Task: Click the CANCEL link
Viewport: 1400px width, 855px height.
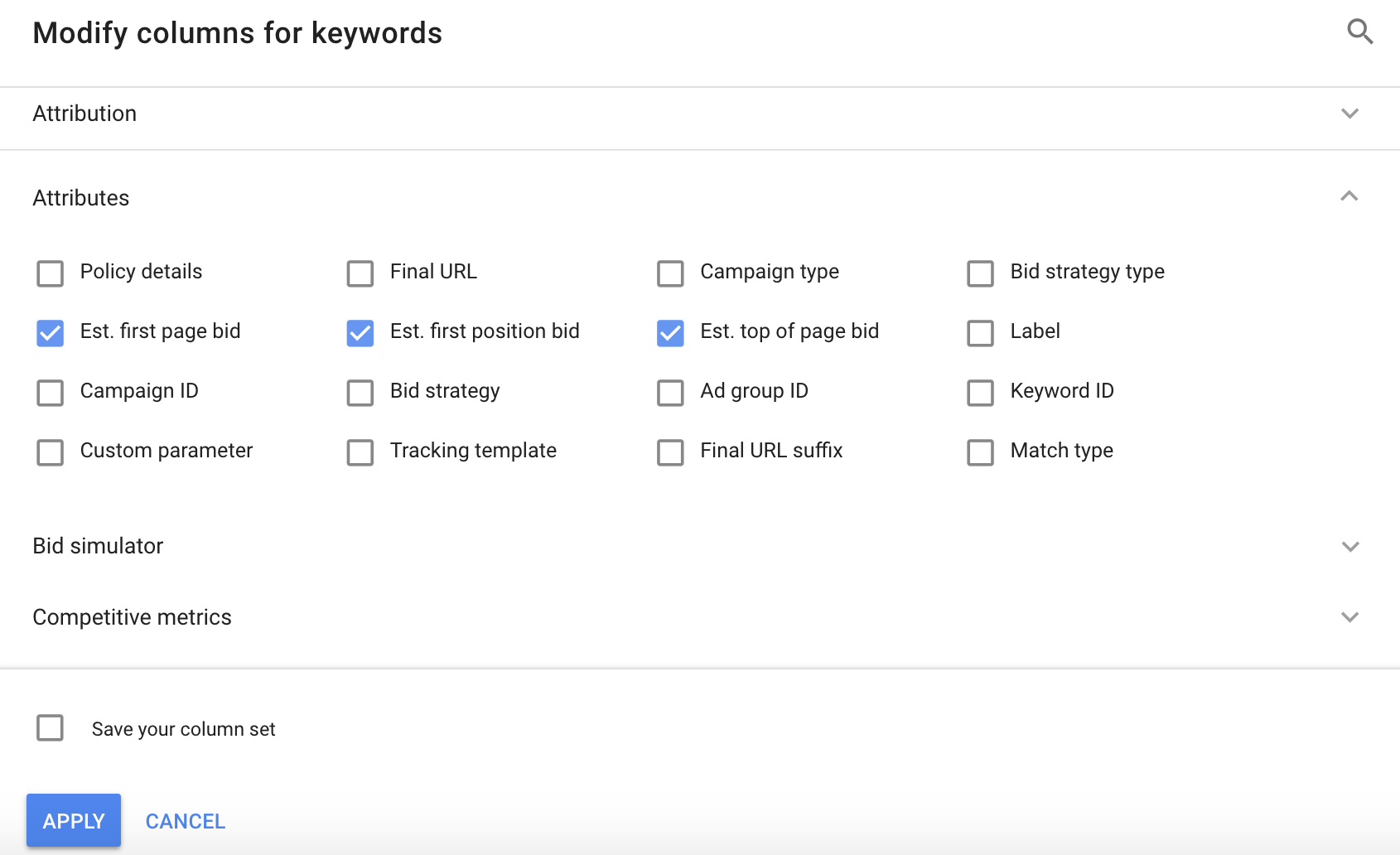Action: coord(186,821)
